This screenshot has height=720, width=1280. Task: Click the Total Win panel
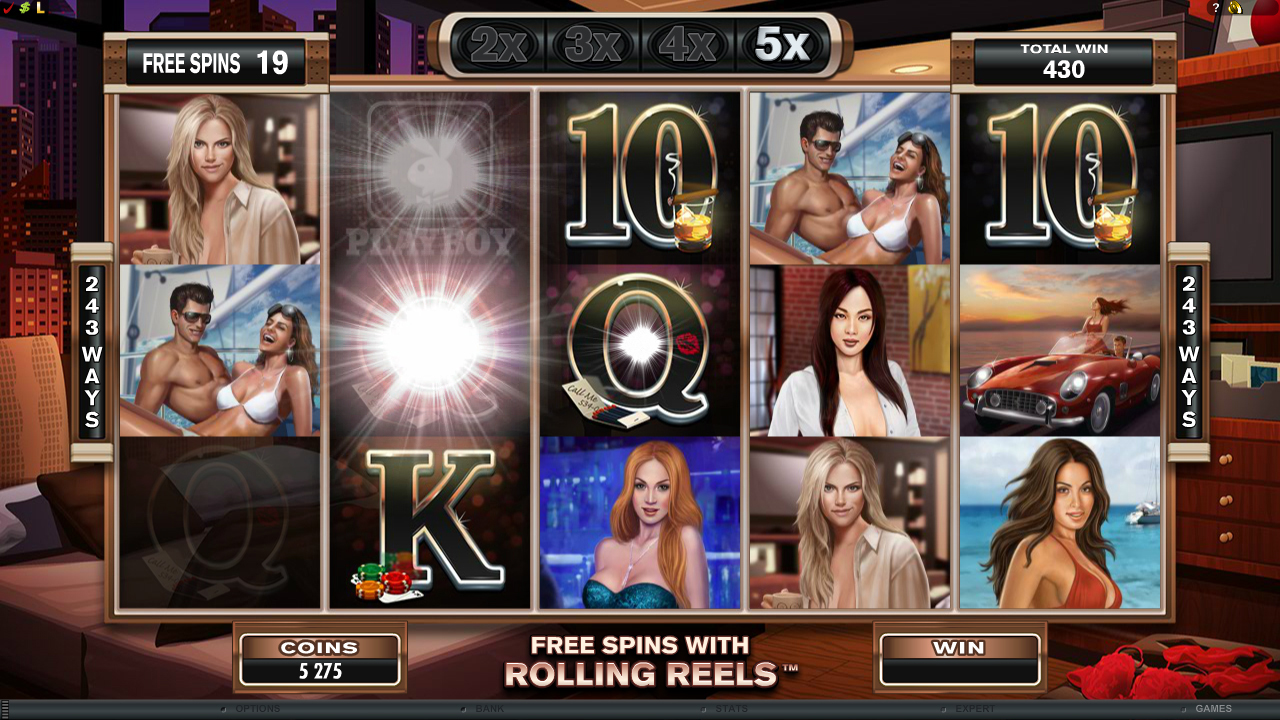coord(1063,62)
